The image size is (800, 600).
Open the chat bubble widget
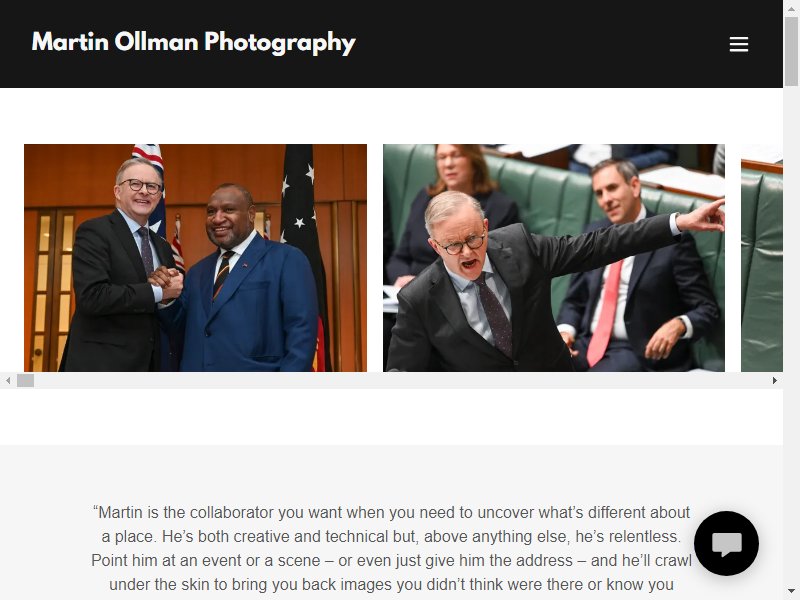click(x=726, y=543)
